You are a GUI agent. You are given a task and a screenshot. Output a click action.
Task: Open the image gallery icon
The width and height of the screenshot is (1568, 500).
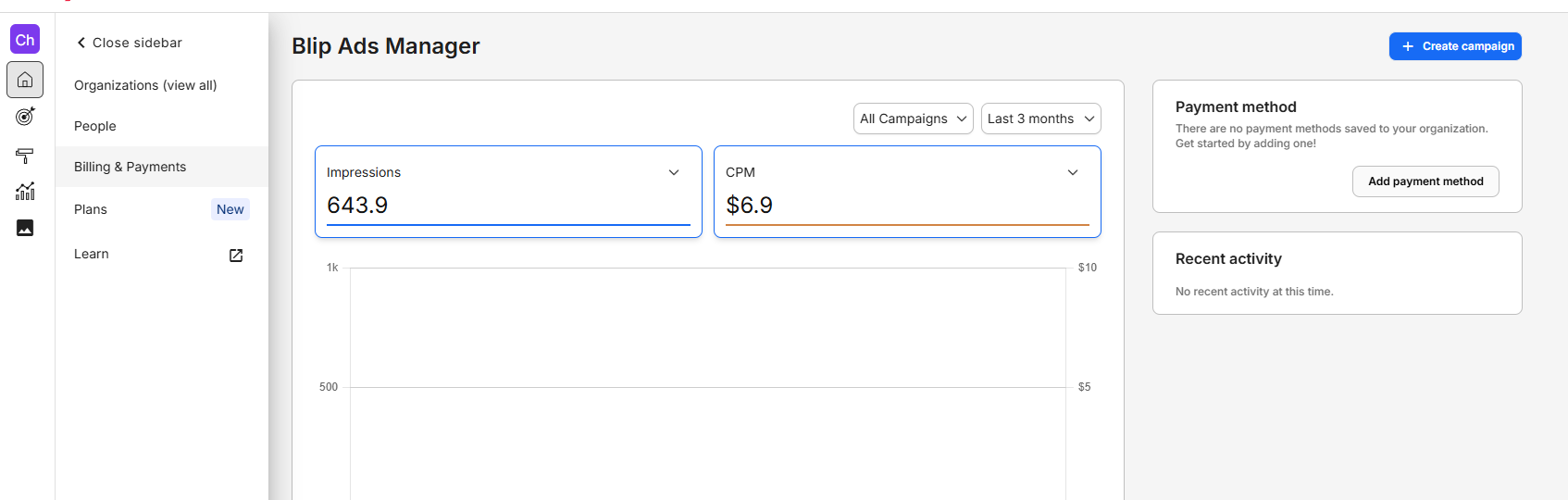(x=25, y=228)
